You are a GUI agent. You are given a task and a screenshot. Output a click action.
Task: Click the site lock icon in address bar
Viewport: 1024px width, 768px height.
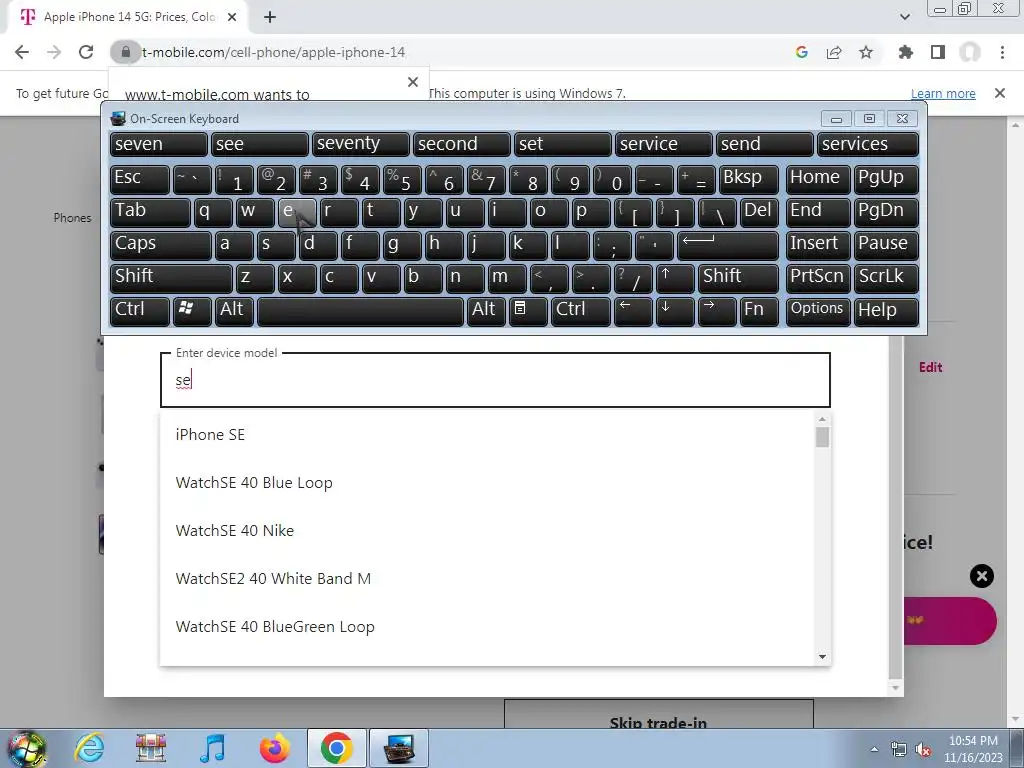(x=125, y=52)
